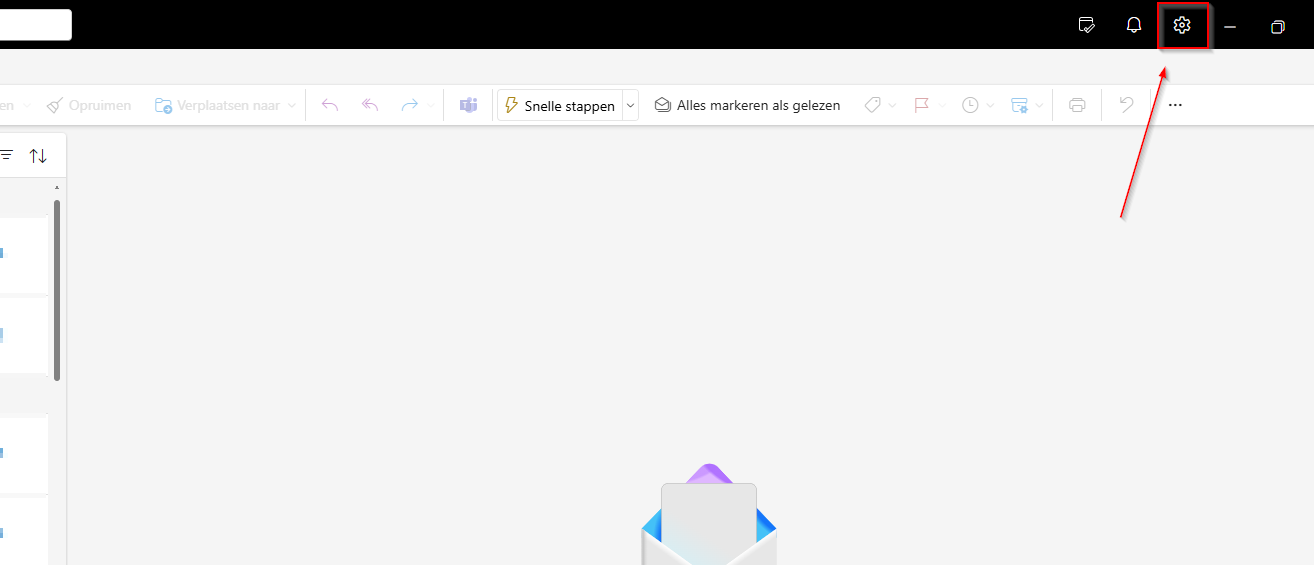
Task: Click the categorize tag icon
Action: pos(873,105)
